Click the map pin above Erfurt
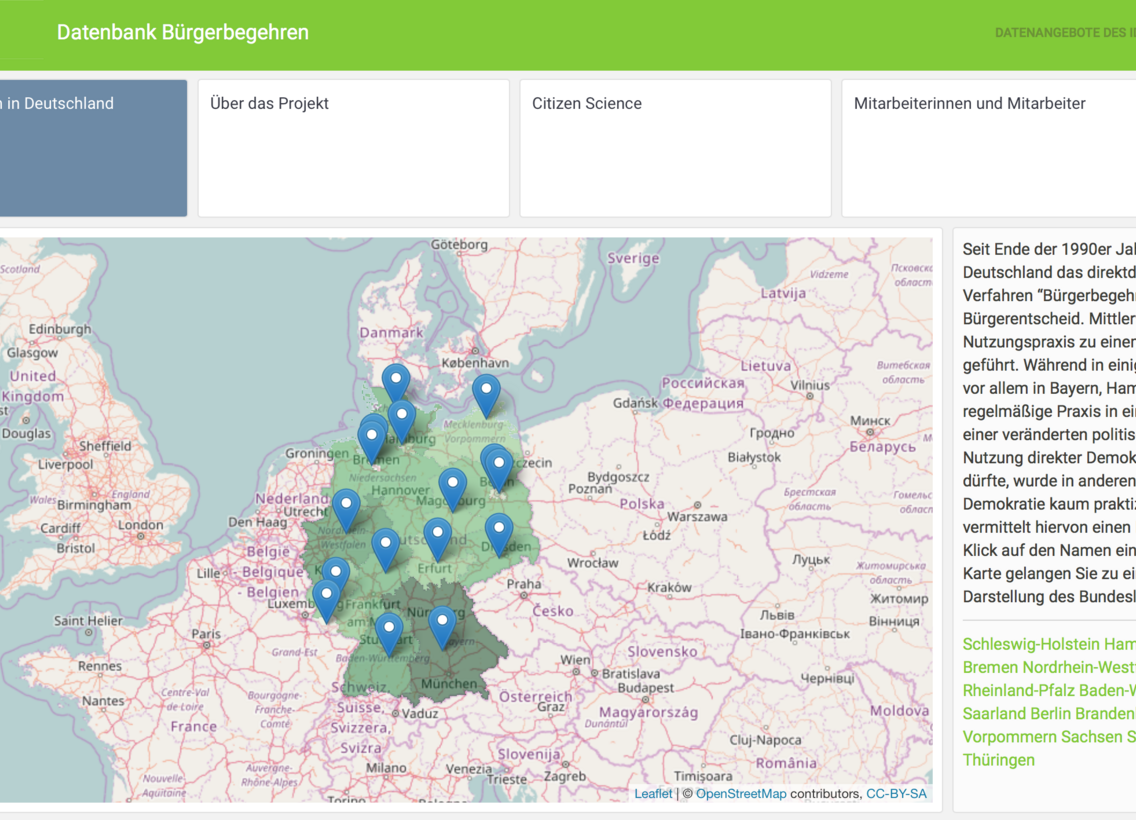The height and width of the screenshot is (820, 1136). pyautogui.click(x=438, y=538)
